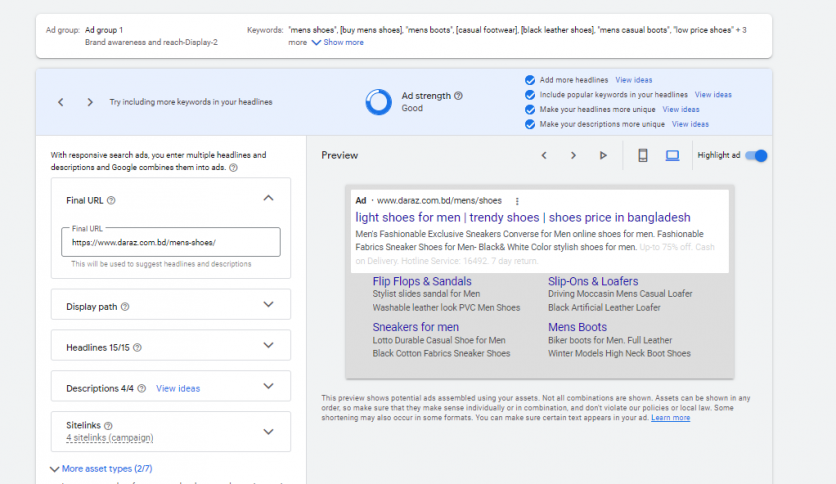View ideas for Add more headlines
Viewport: 836px width, 484px height.
(633, 80)
